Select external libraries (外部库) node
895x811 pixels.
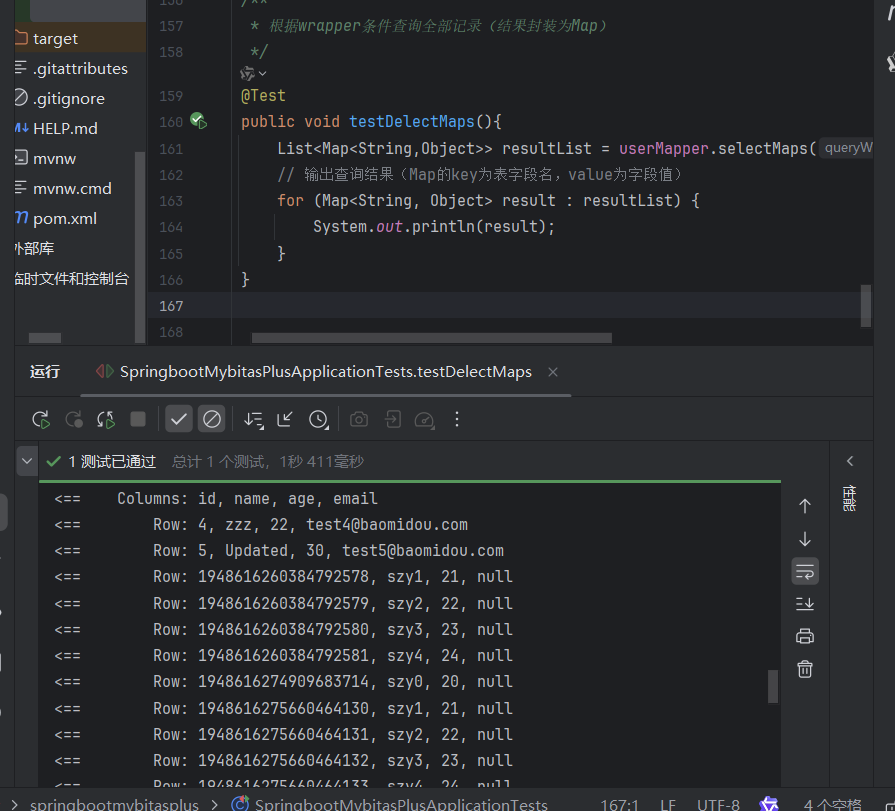point(34,249)
